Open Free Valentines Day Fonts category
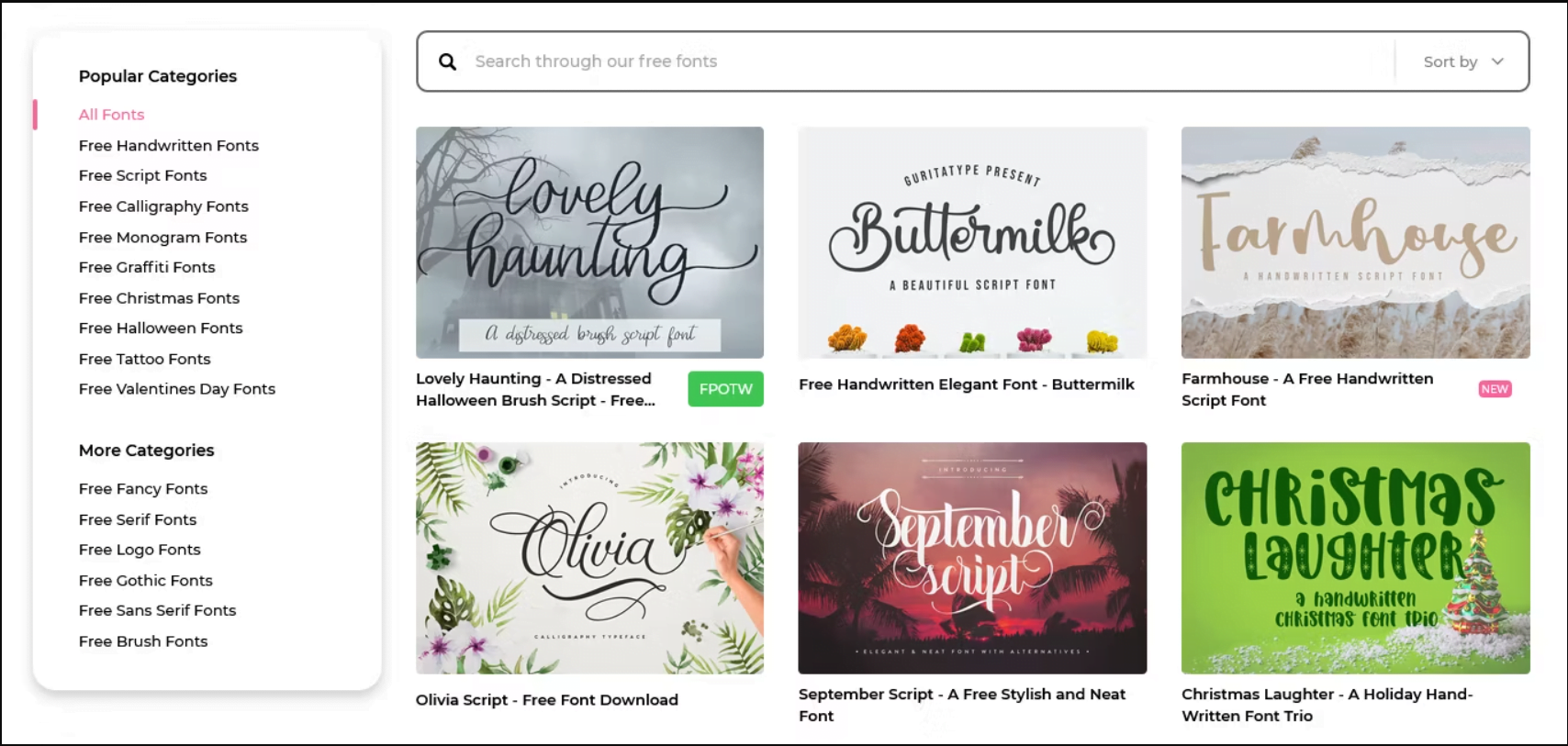The width and height of the screenshot is (1568, 746). click(x=177, y=389)
